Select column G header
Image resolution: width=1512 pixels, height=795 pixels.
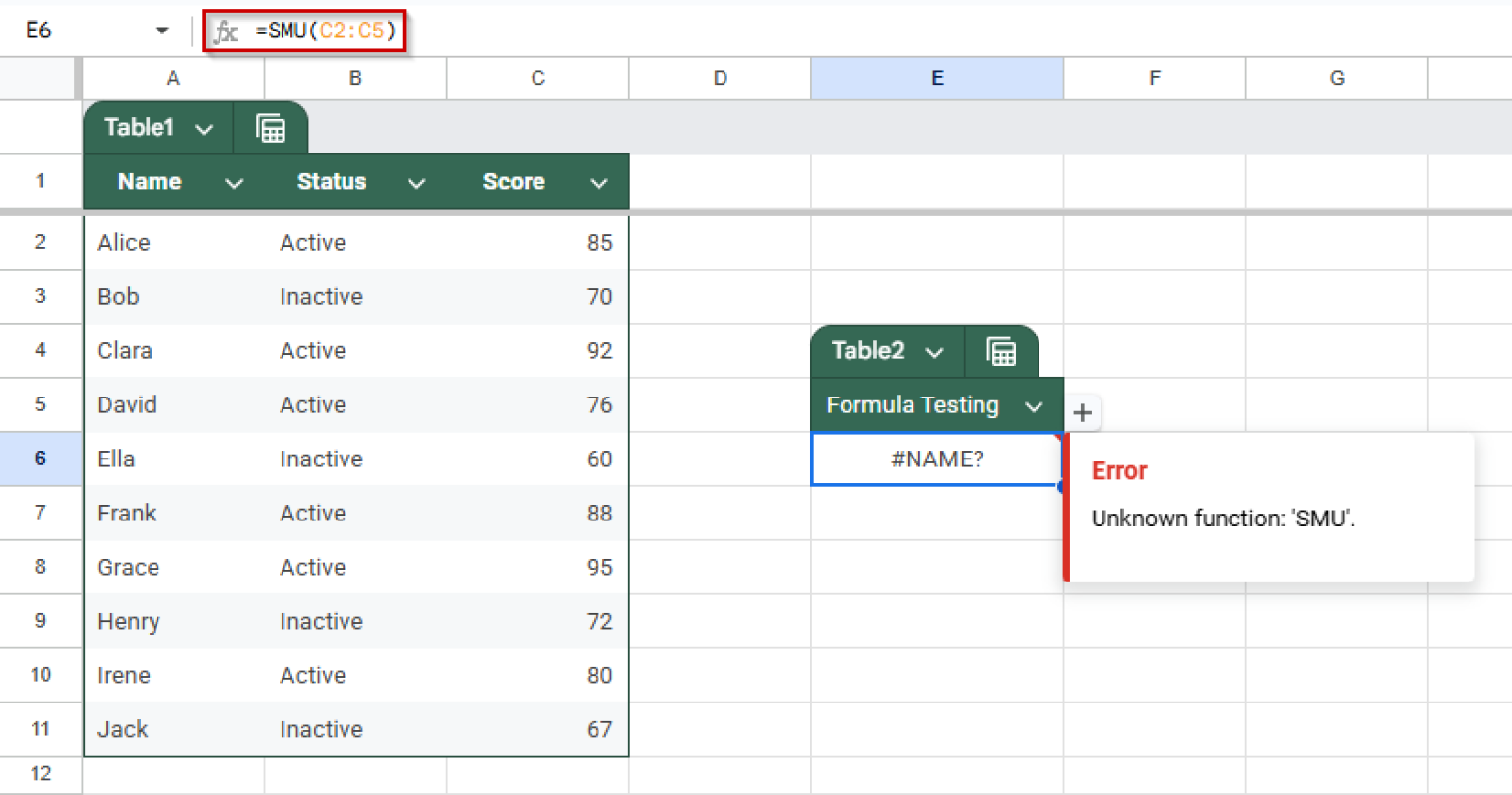[1336, 78]
